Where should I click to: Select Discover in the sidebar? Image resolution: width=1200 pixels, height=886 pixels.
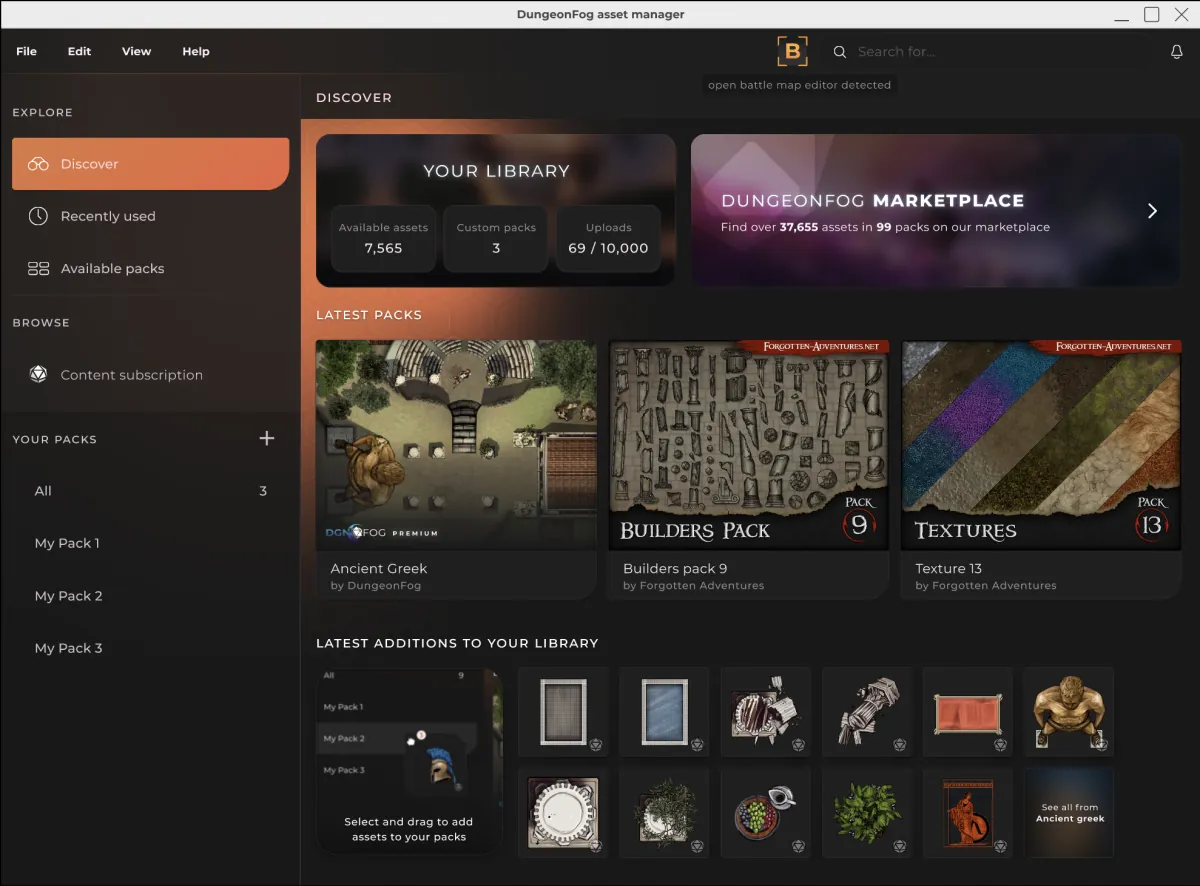tap(150, 164)
